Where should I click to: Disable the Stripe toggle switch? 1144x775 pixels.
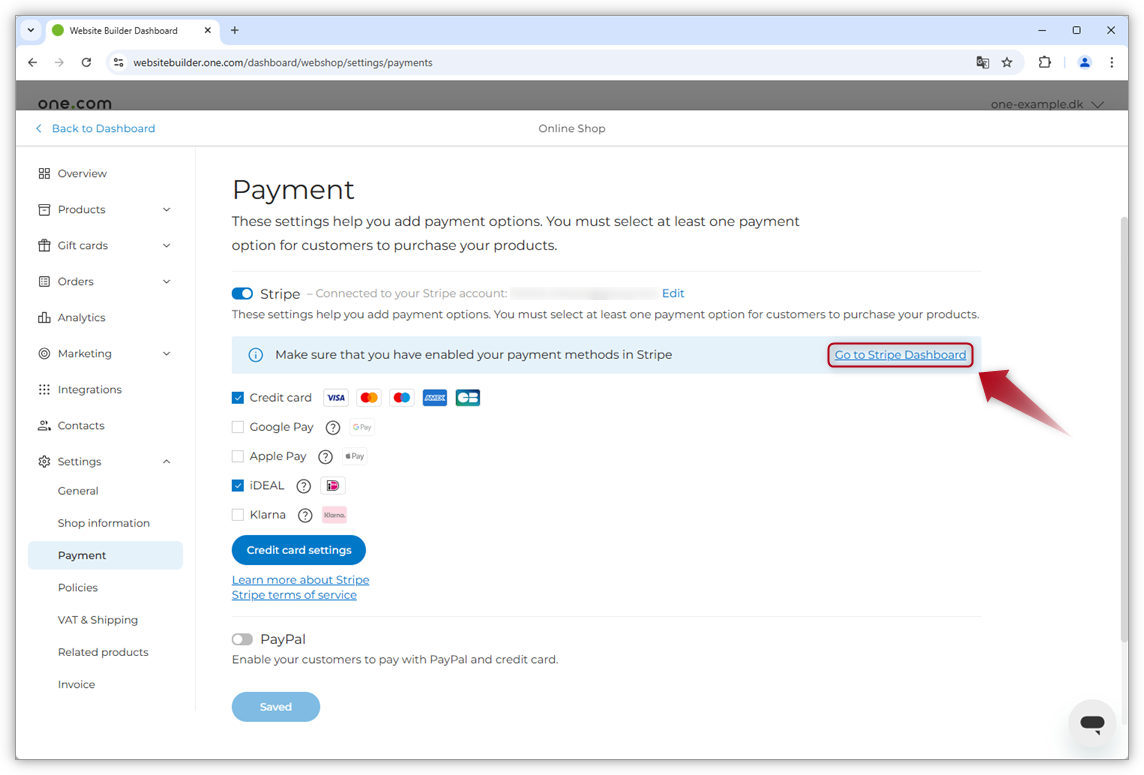tap(242, 294)
